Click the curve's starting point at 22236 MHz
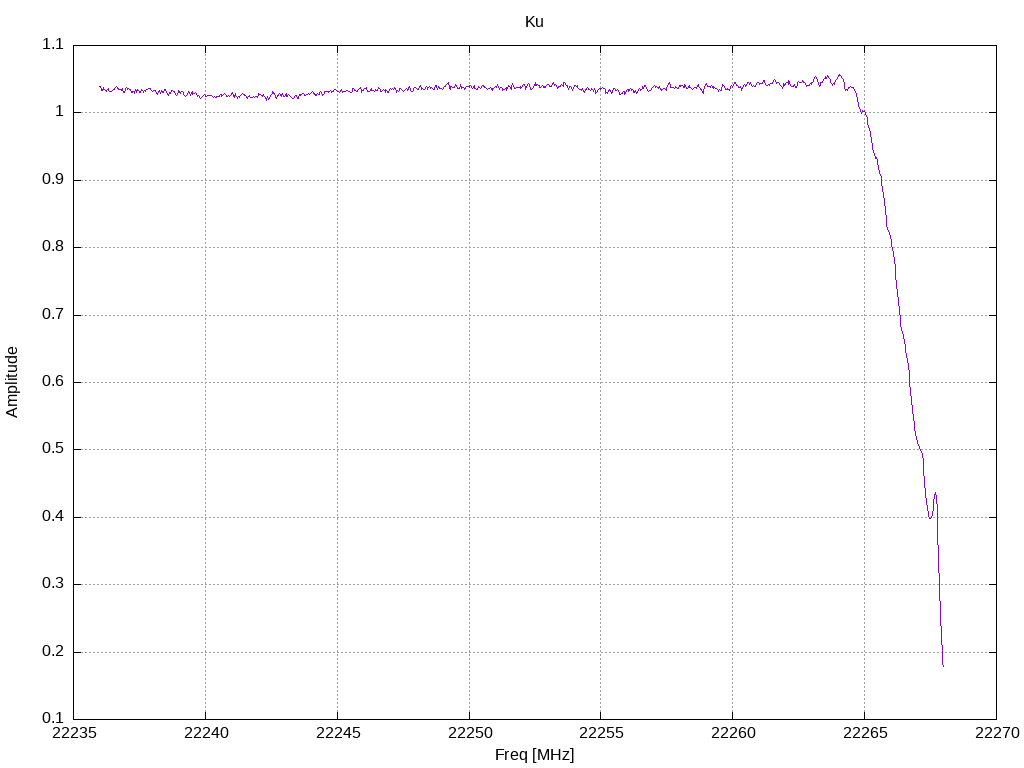1024x768 pixels. pyautogui.click(x=100, y=86)
